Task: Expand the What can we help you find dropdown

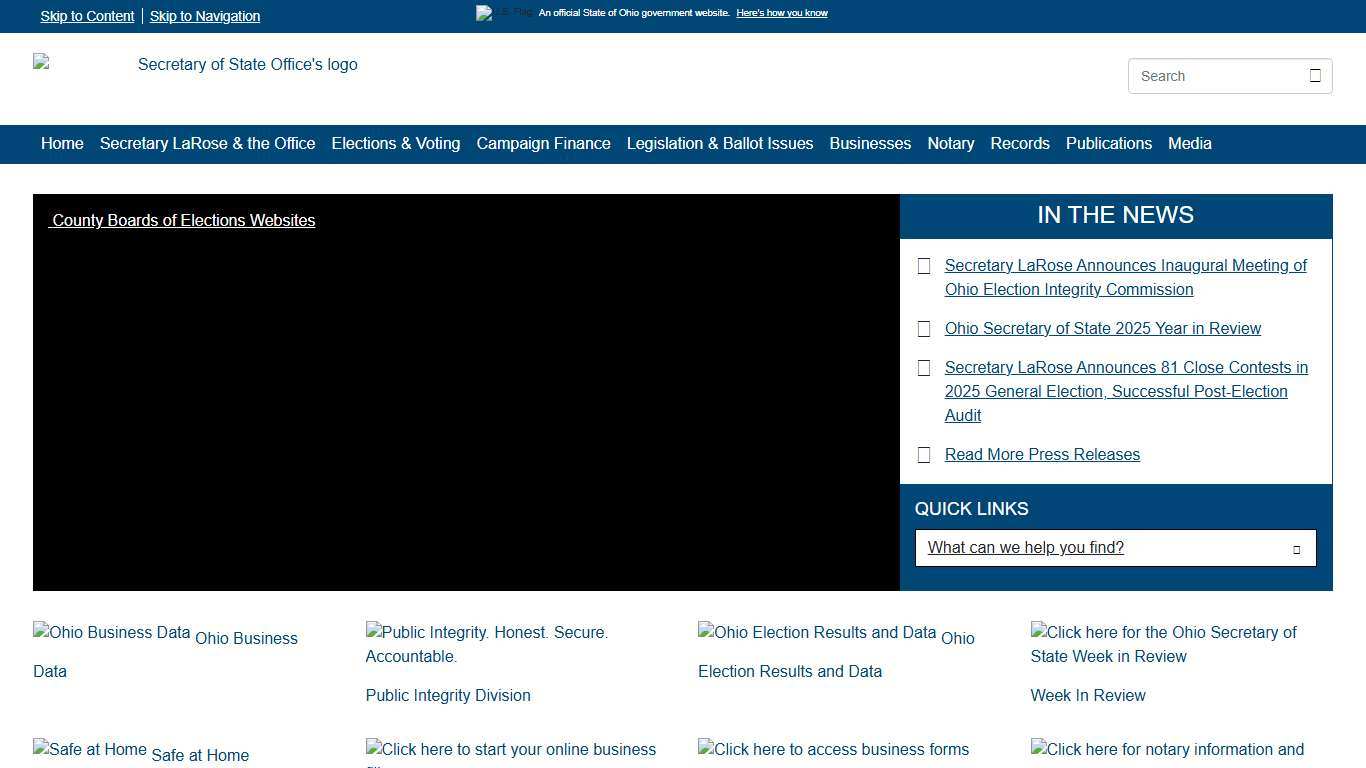Action: coord(1296,548)
